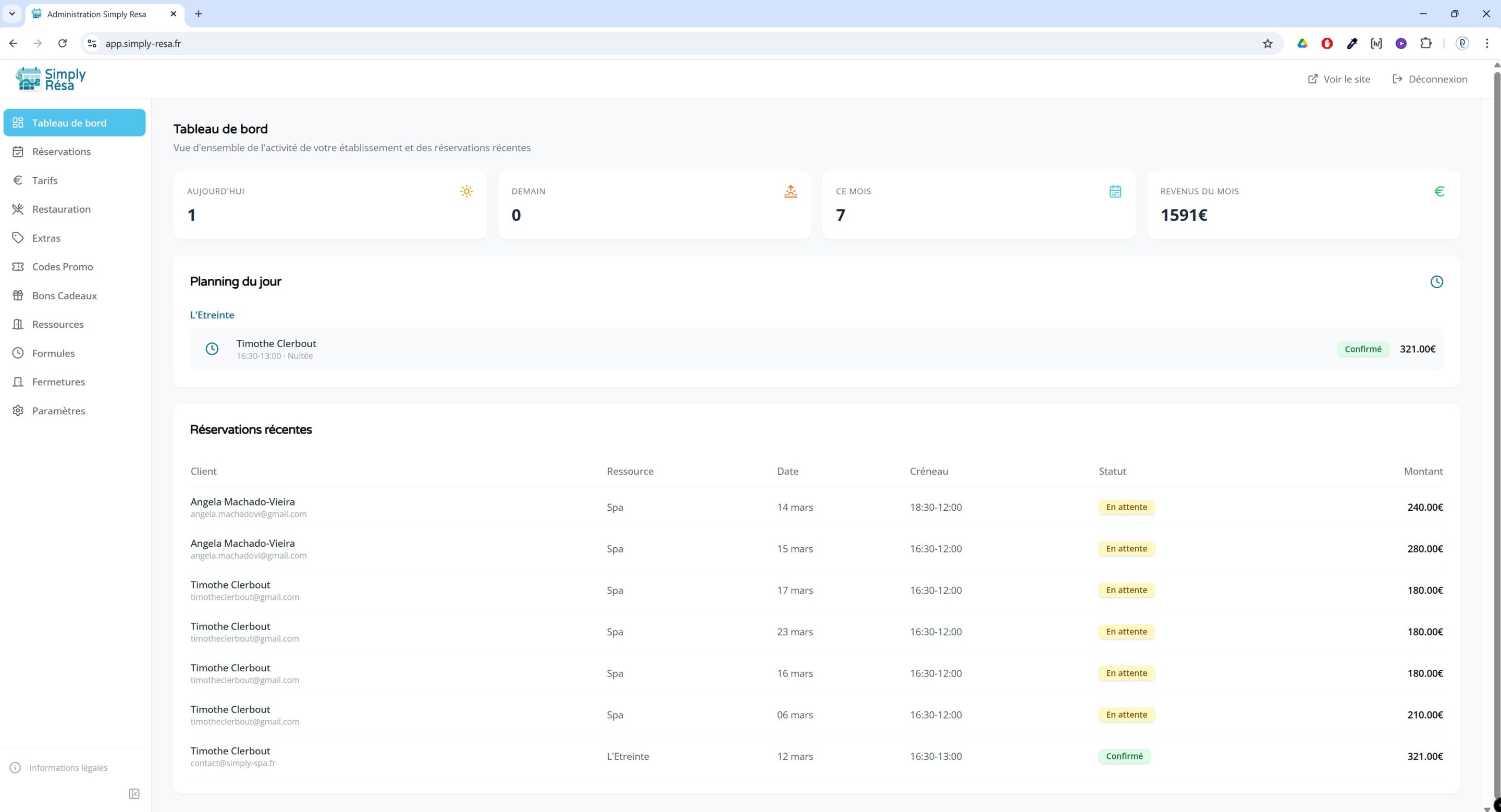Click the sunrise icon in the Demain card
Image resolution: width=1501 pixels, height=812 pixels.
tap(790, 191)
